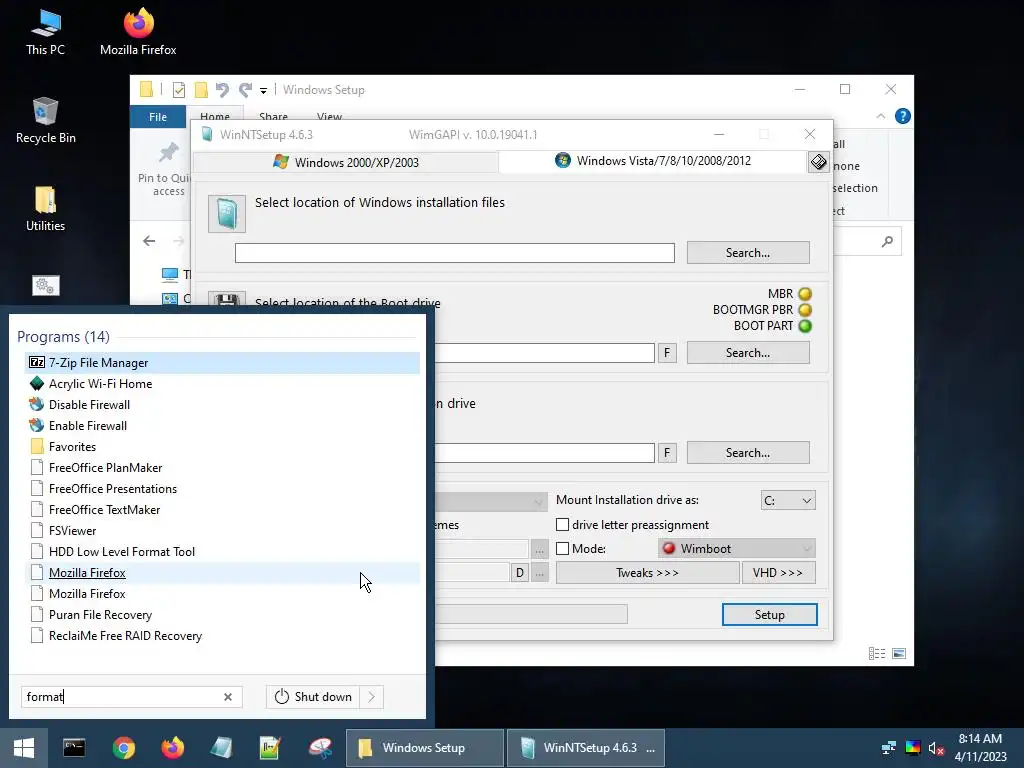Screen dimensions: 1024x768
Task: Click the BOOT PART green status indicator
Action: (x=805, y=326)
